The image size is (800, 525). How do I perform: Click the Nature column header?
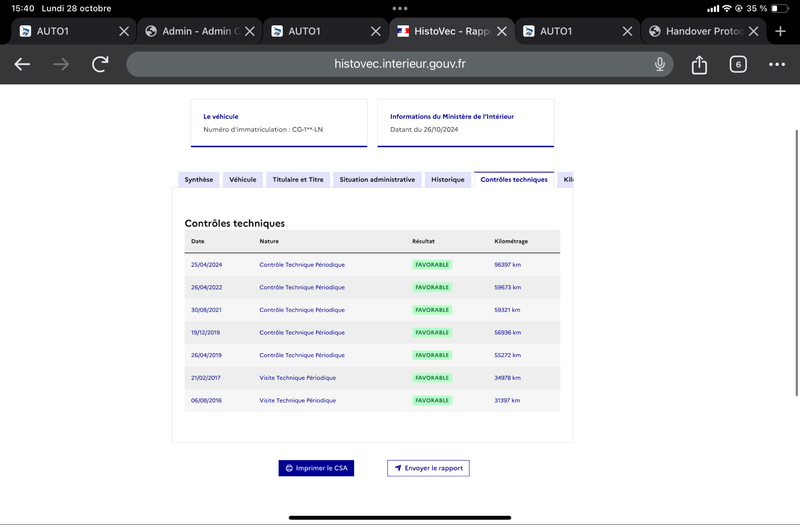[x=269, y=241]
